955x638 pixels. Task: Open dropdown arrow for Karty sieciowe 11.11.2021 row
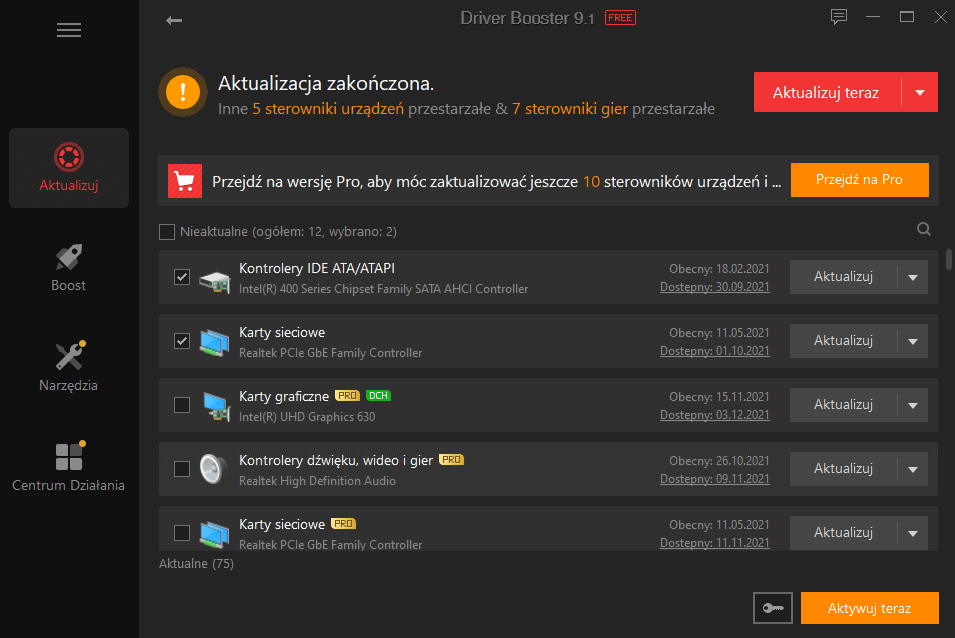913,533
